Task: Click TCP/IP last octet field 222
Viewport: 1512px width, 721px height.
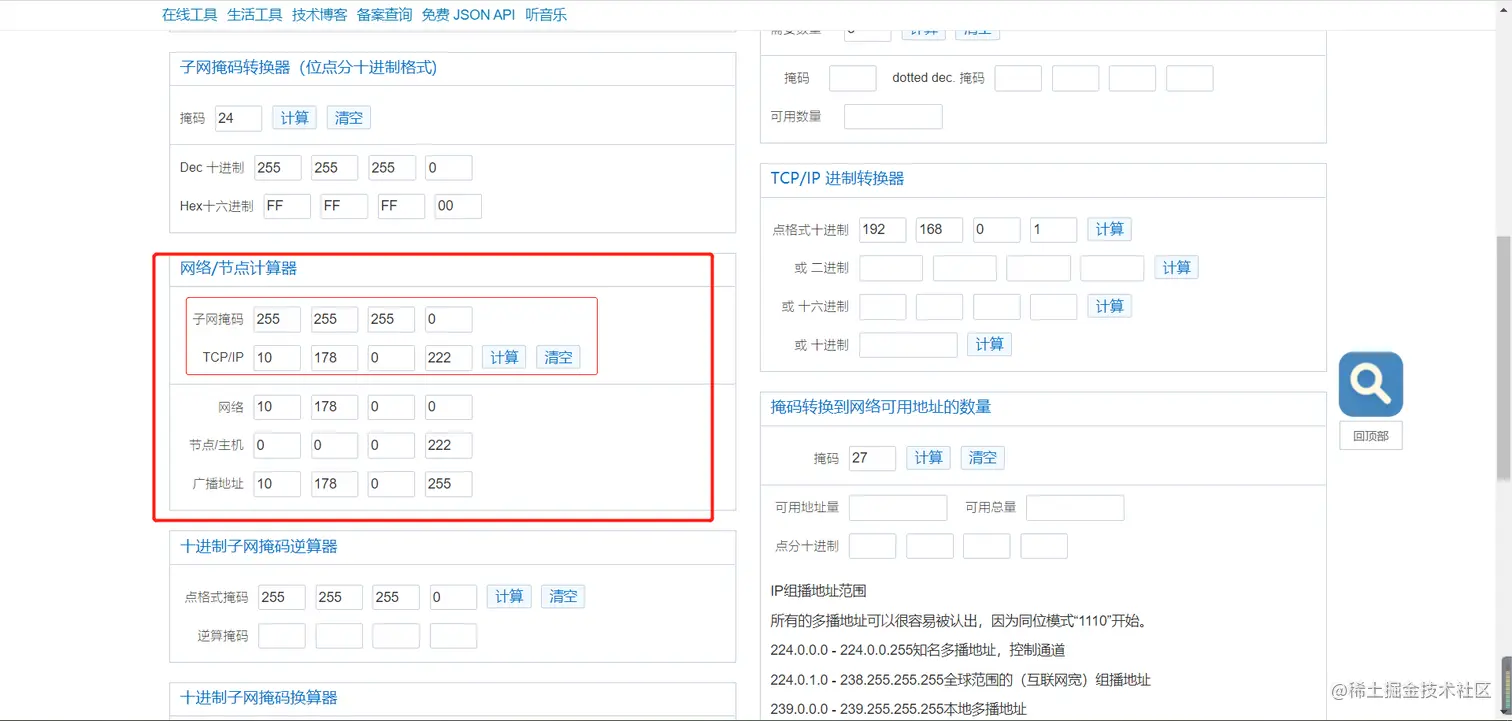Action: pos(448,358)
